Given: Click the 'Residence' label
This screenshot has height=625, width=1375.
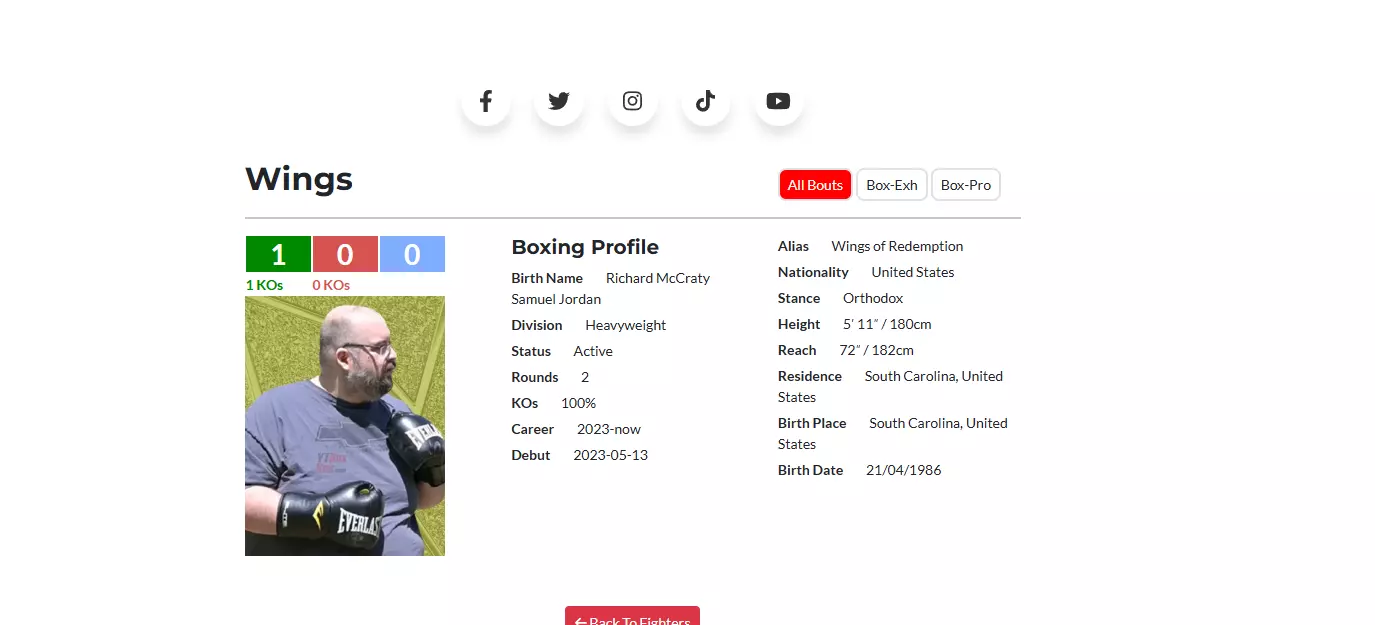Looking at the screenshot, I should coord(810,376).
